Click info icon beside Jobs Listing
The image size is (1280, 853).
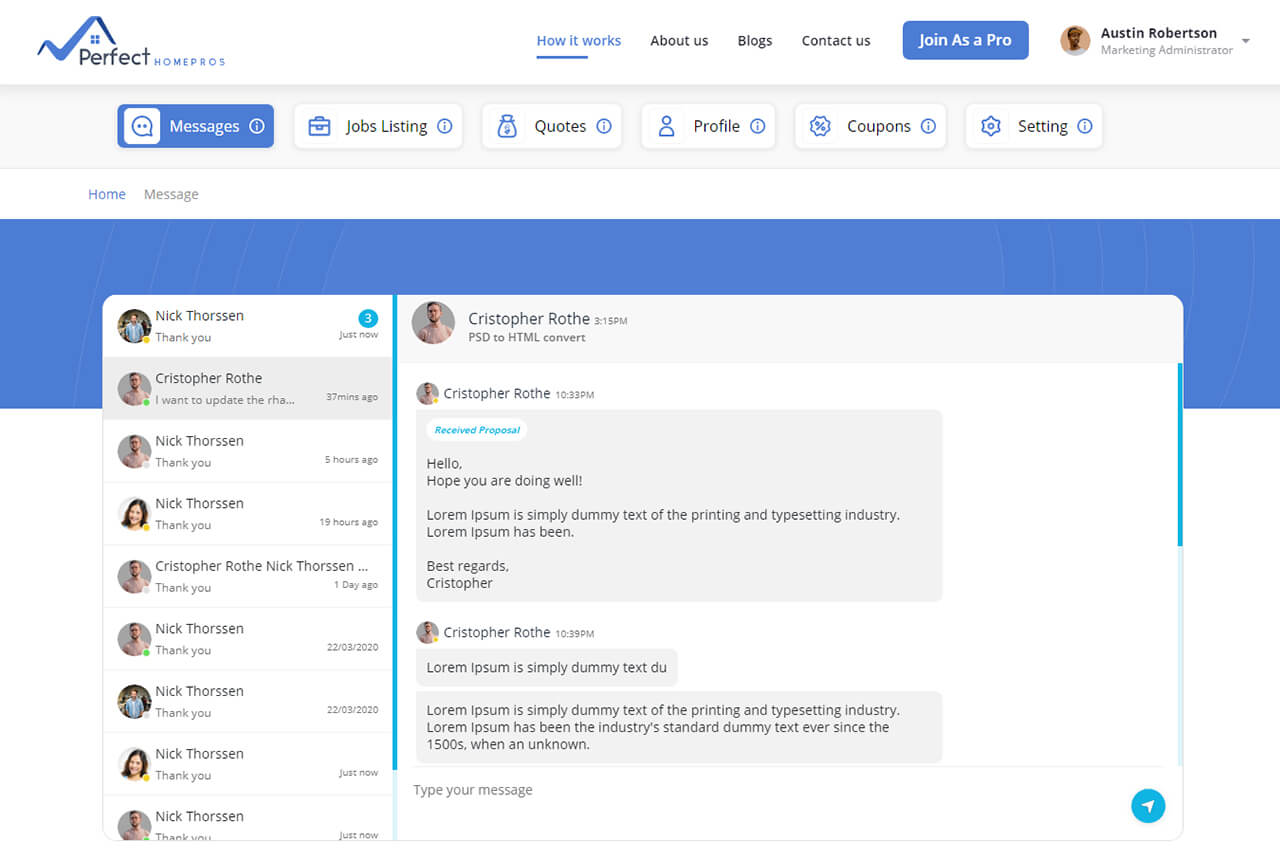click(x=445, y=126)
